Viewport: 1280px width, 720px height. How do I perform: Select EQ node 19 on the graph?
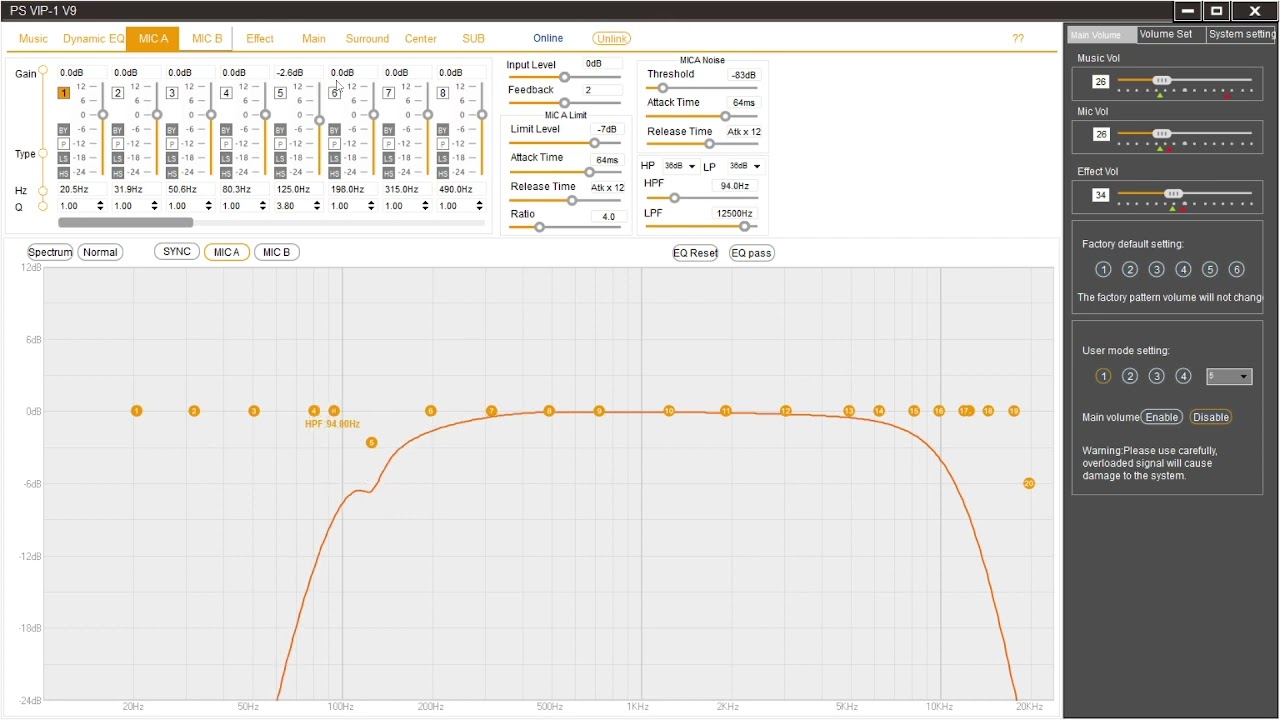tap(1014, 411)
